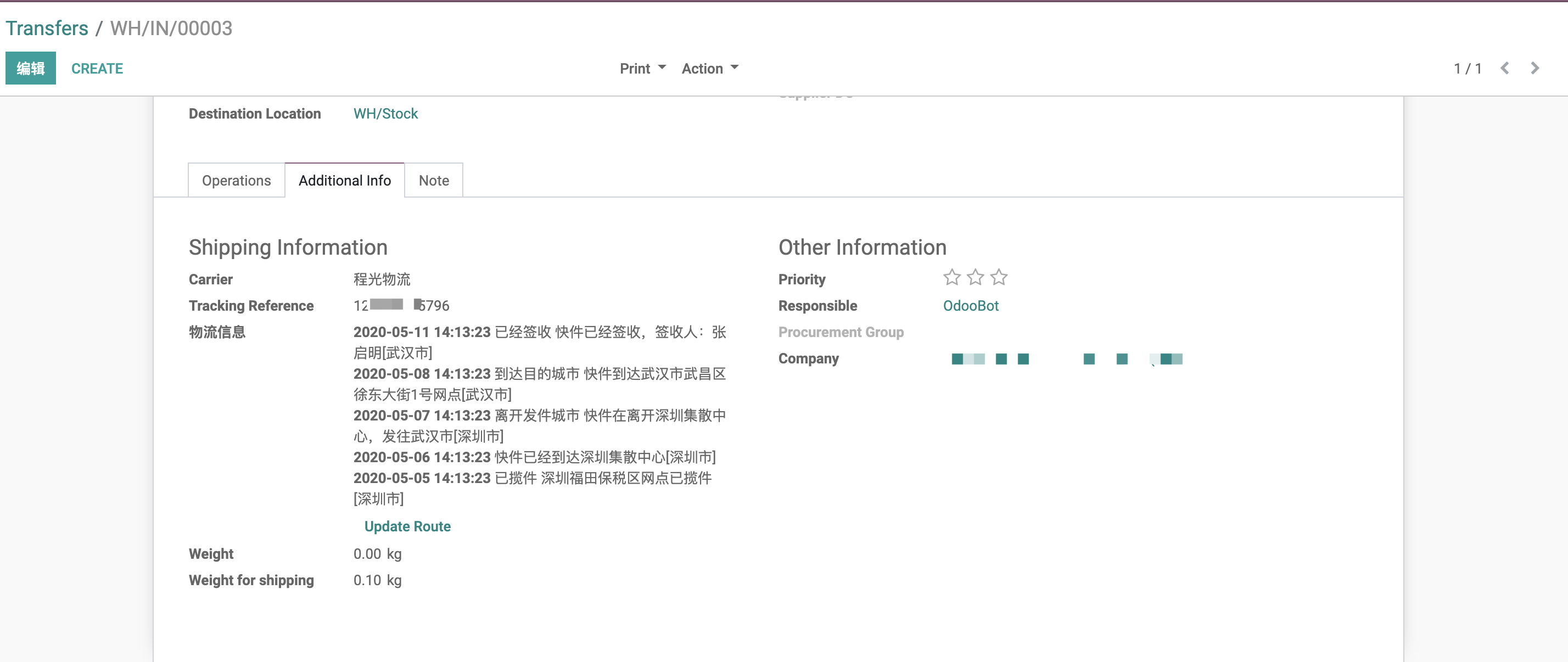Click the Tracking Reference number
Screen dimensions: 1568x662
(401, 305)
